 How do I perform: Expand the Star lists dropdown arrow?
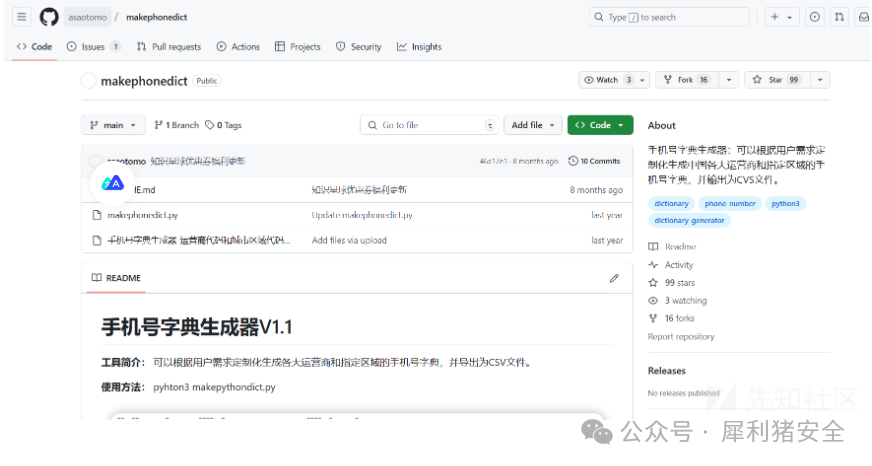[820, 80]
